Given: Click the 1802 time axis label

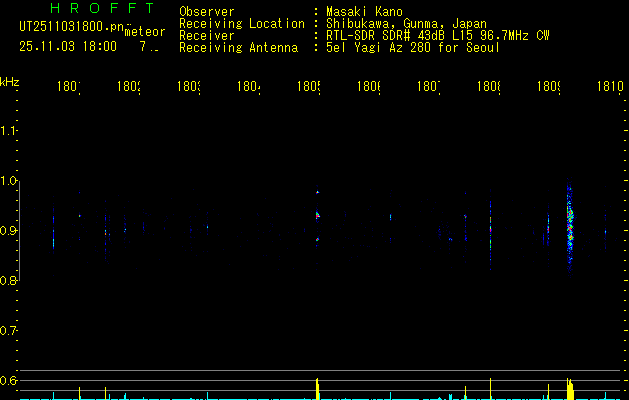Looking at the screenshot, I should pyautogui.click(x=129, y=87).
